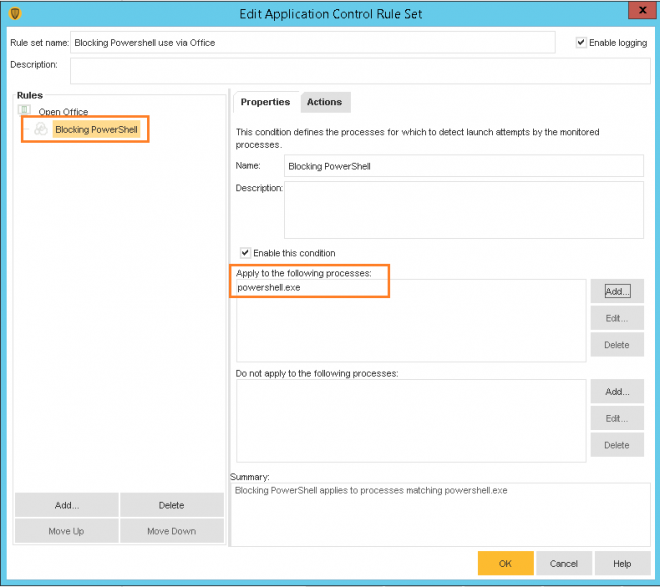660x587 pixels.
Task: Close the Edit Application Control Rule Set dialog
Action: coord(637,12)
